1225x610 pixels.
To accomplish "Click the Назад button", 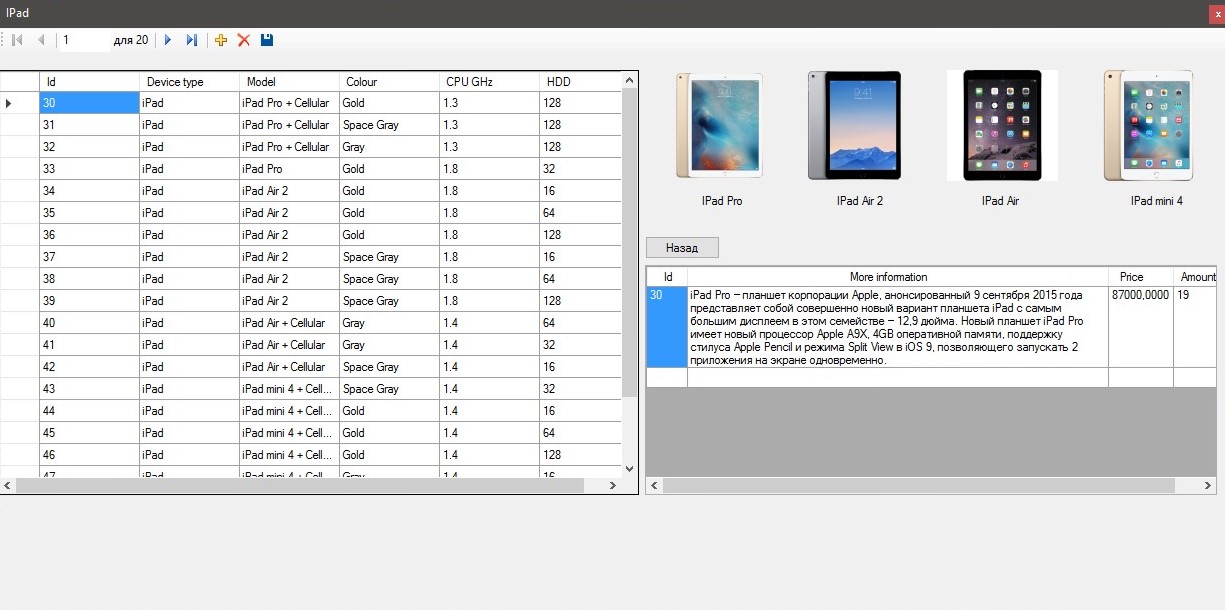I will (682, 247).
